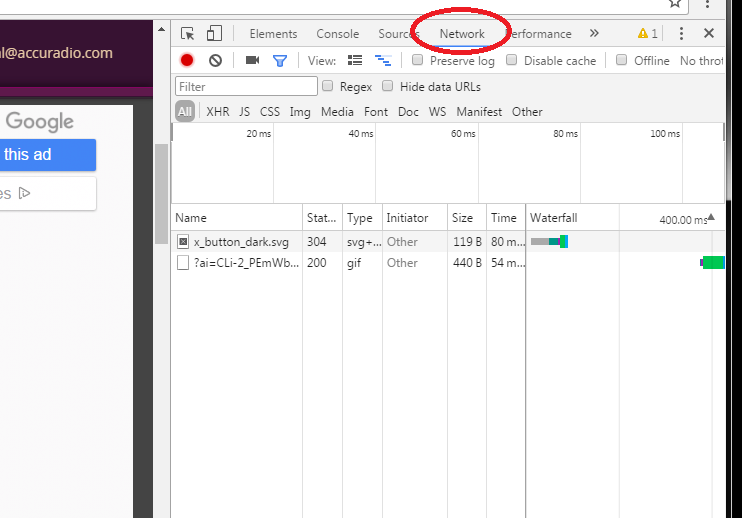Open DevTools customize three-dot menu
The height and width of the screenshot is (518, 742).
point(681,34)
